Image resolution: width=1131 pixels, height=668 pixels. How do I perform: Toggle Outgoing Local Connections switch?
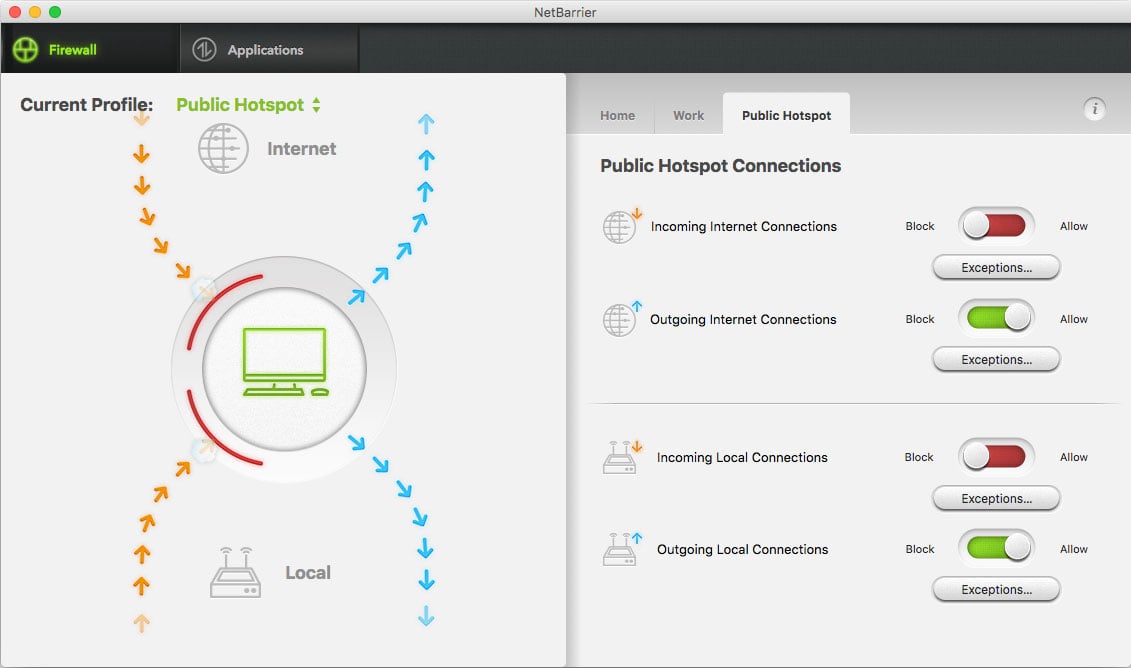[996, 548]
